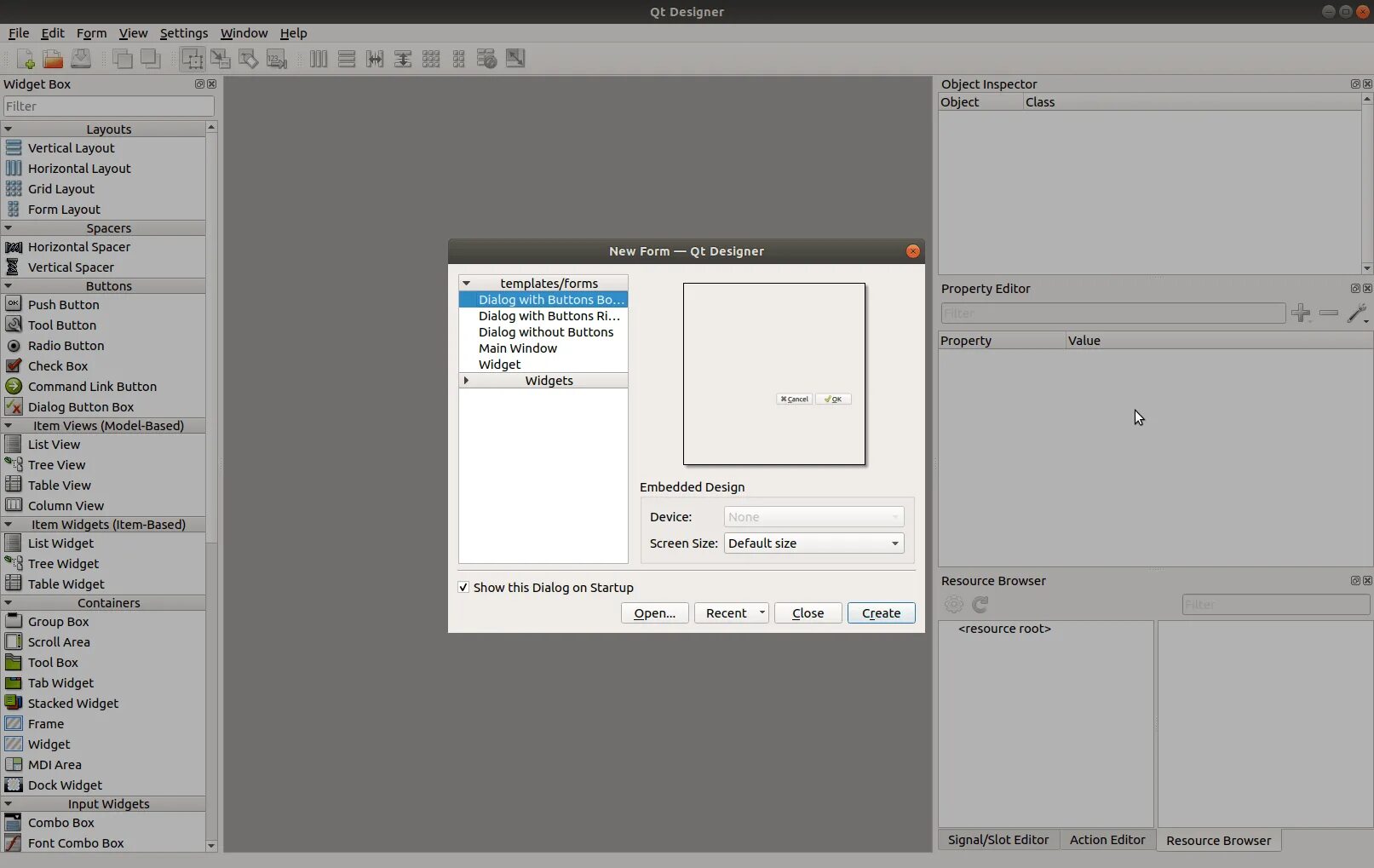Image resolution: width=1374 pixels, height=868 pixels.
Task: Click the Lay Out Horizontally toolbar icon
Action: 319,59
